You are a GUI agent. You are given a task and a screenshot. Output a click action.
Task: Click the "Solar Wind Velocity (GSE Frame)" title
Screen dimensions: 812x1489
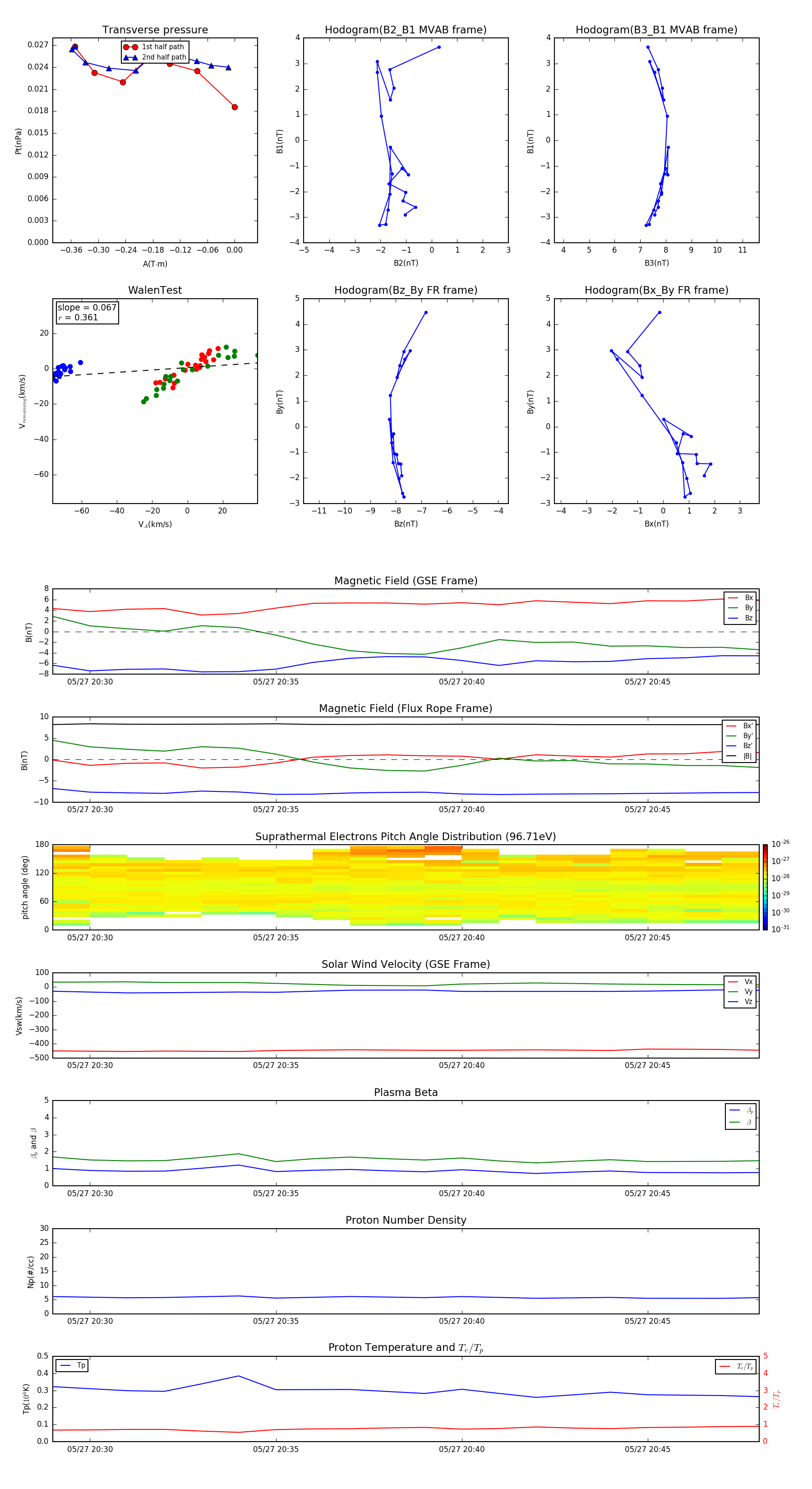tap(406, 964)
